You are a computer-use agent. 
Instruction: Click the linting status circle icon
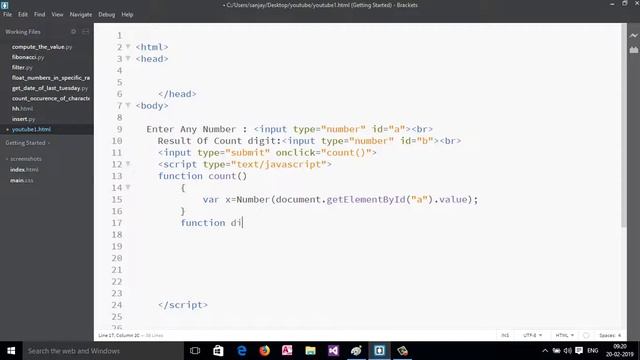[586, 335]
